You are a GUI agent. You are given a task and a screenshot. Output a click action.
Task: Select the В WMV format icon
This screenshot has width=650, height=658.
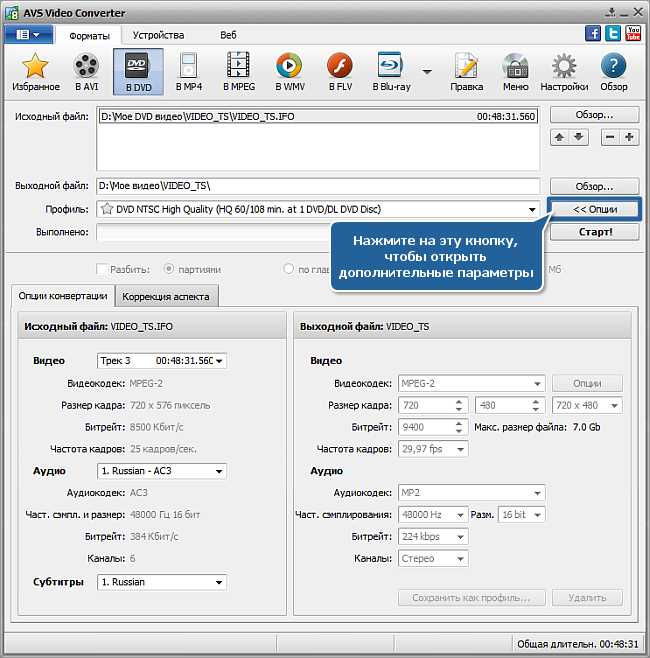290,71
